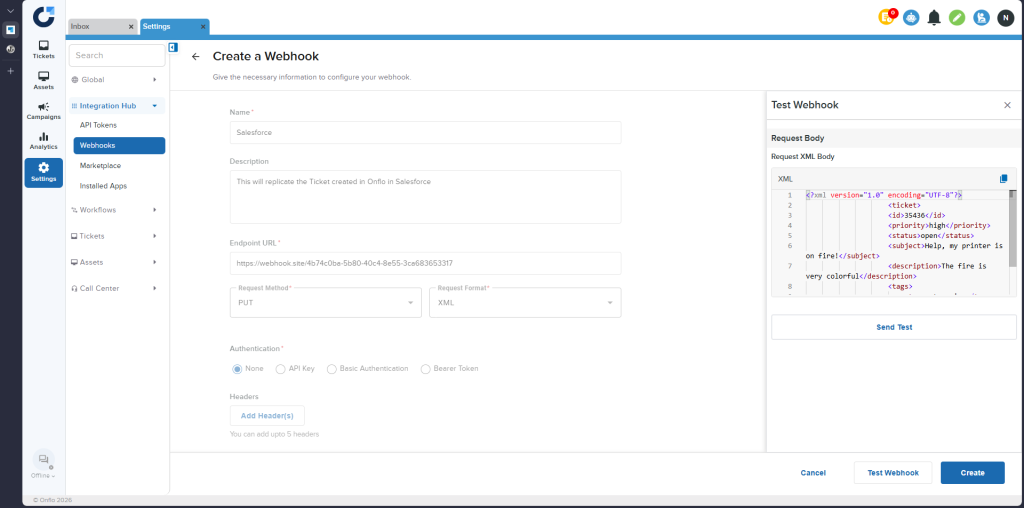Click the blue person help icon

(982, 18)
